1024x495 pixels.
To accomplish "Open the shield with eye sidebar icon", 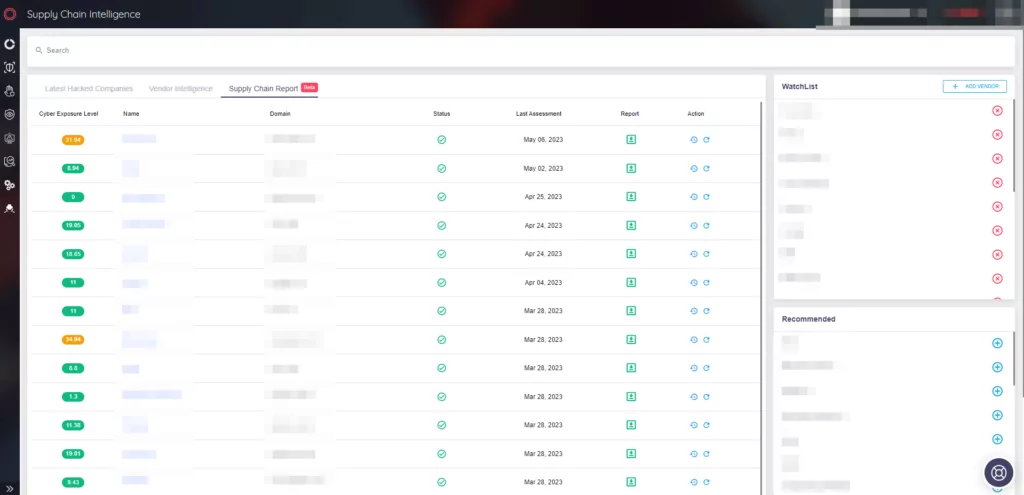I will [x=9, y=114].
